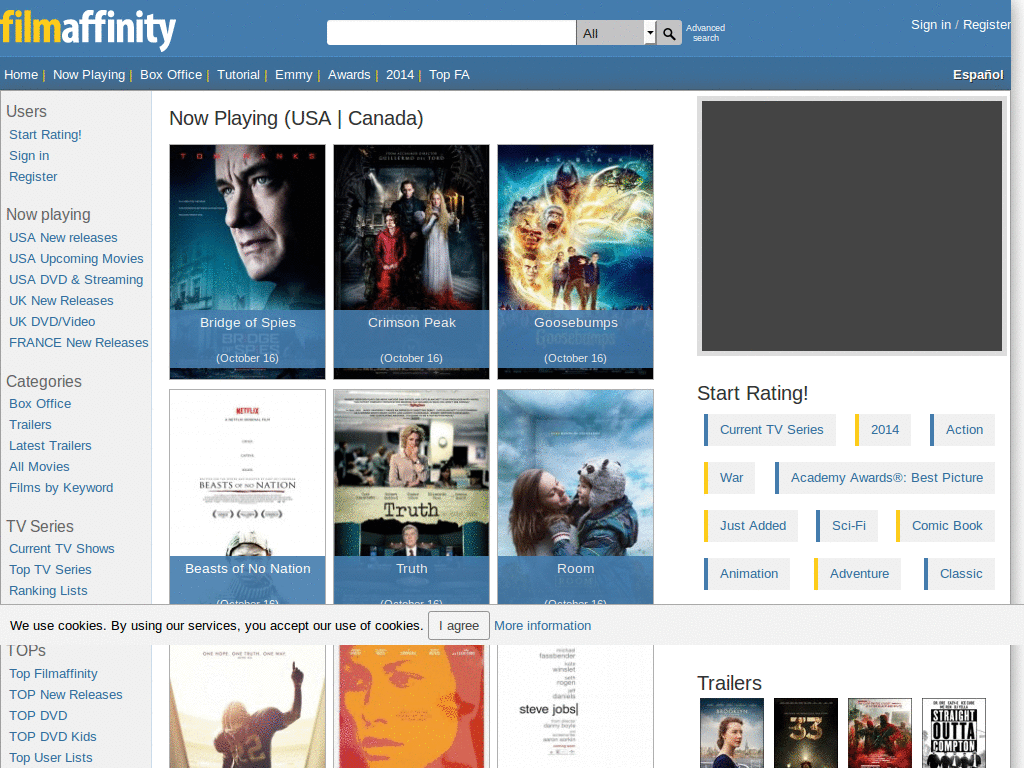The image size is (1024, 768).
Task: Select the Comic Book rating tag
Action: click(x=946, y=526)
